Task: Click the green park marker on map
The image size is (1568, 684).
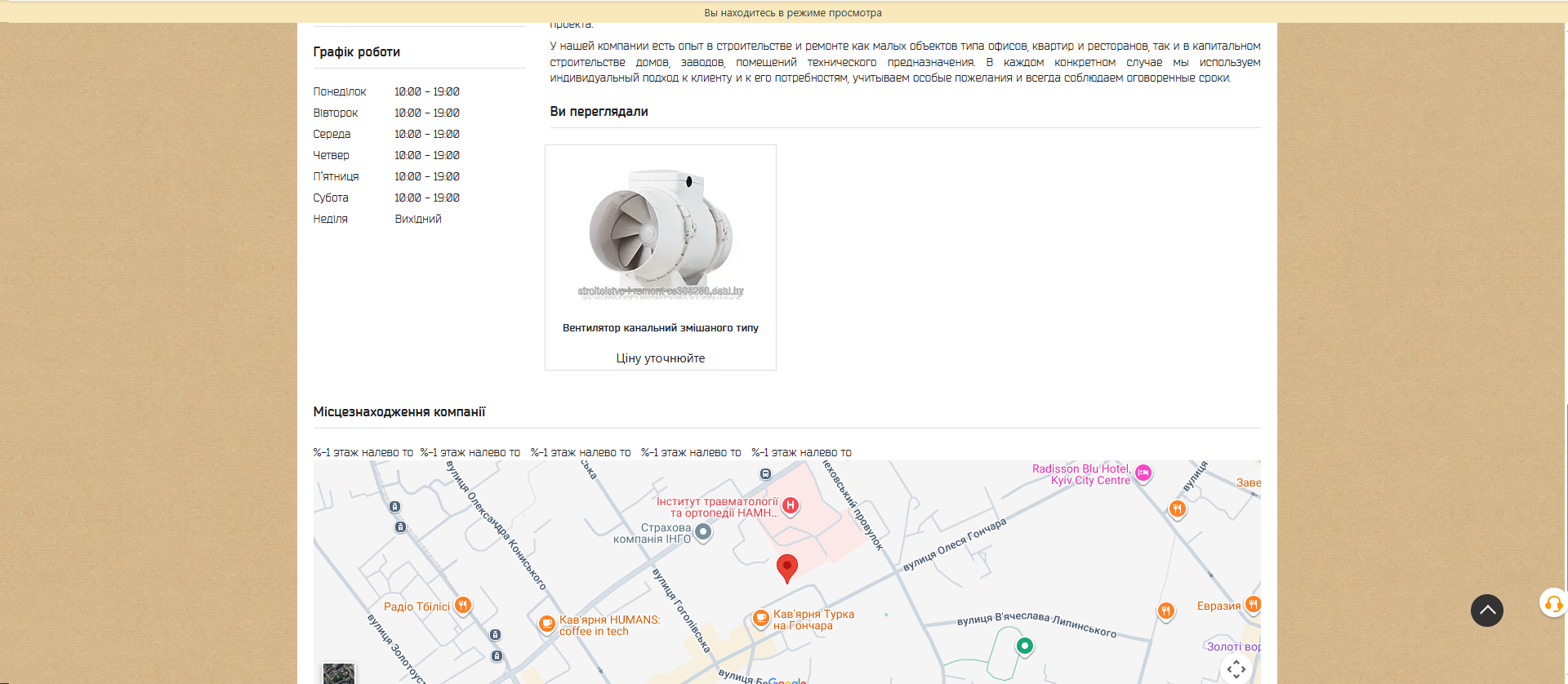Action: coord(1024,646)
